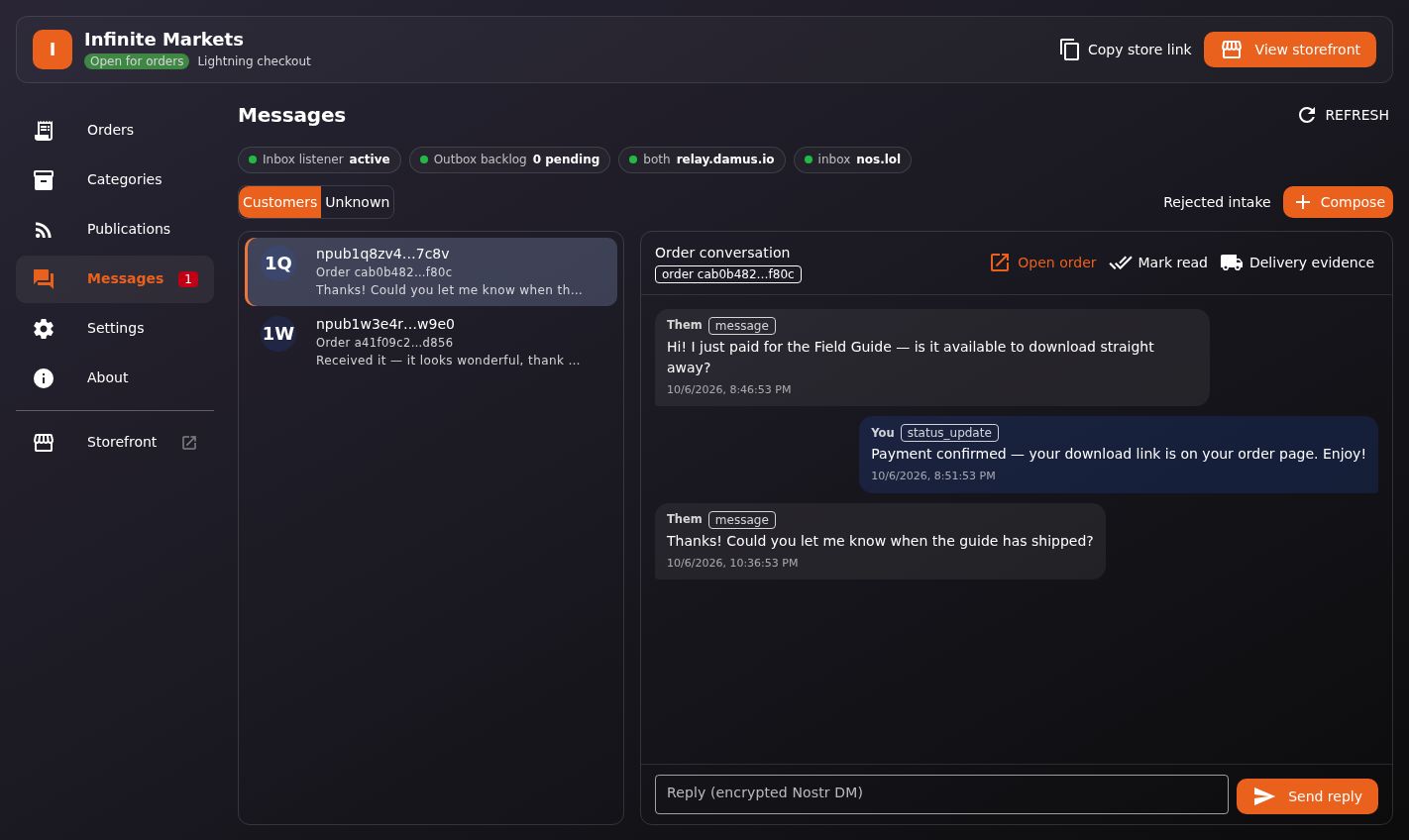Click the order cab0b482...f80c tag in the header

click(x=728, y=274)
